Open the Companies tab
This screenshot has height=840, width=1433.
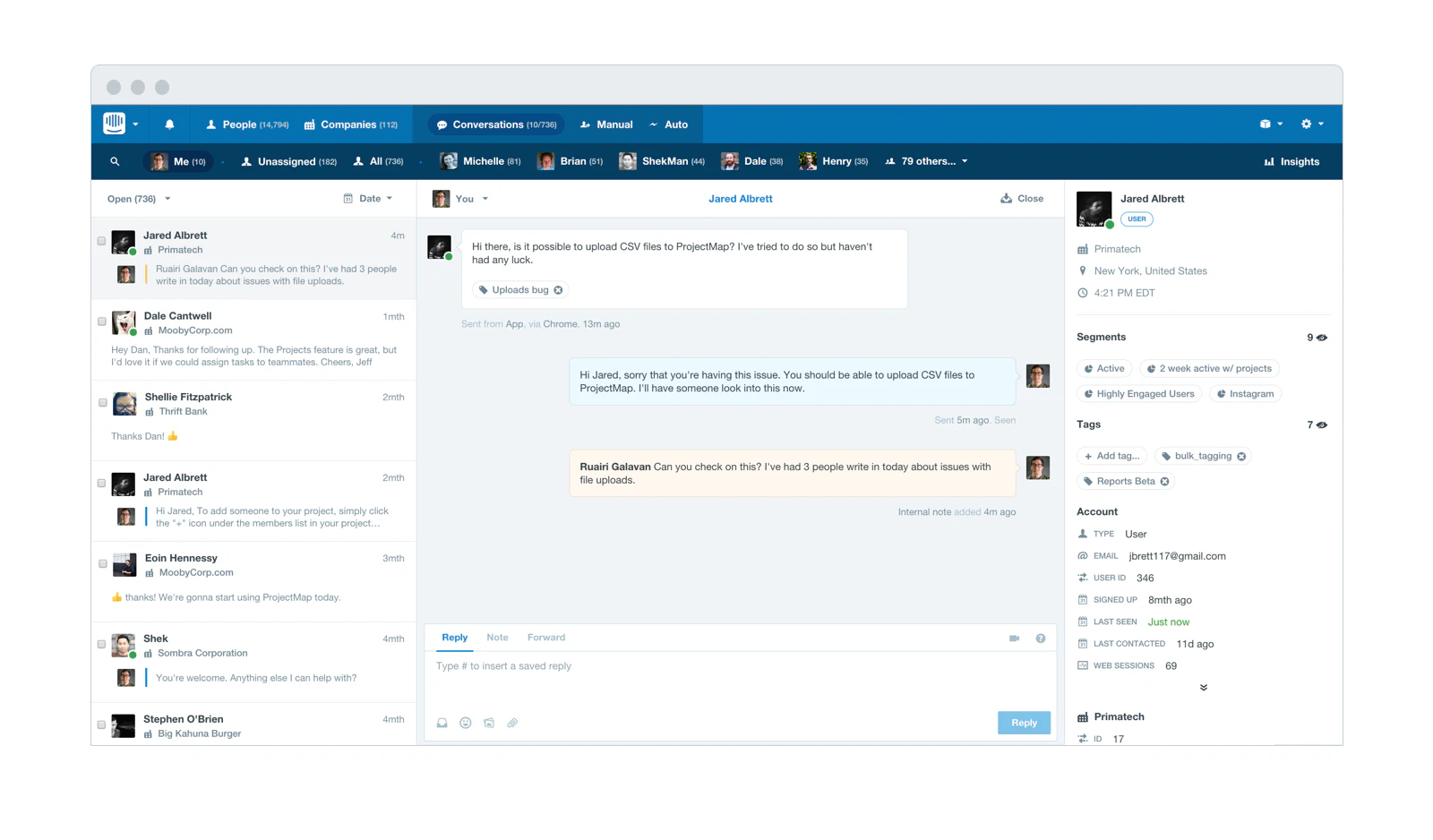pos(350,124)
